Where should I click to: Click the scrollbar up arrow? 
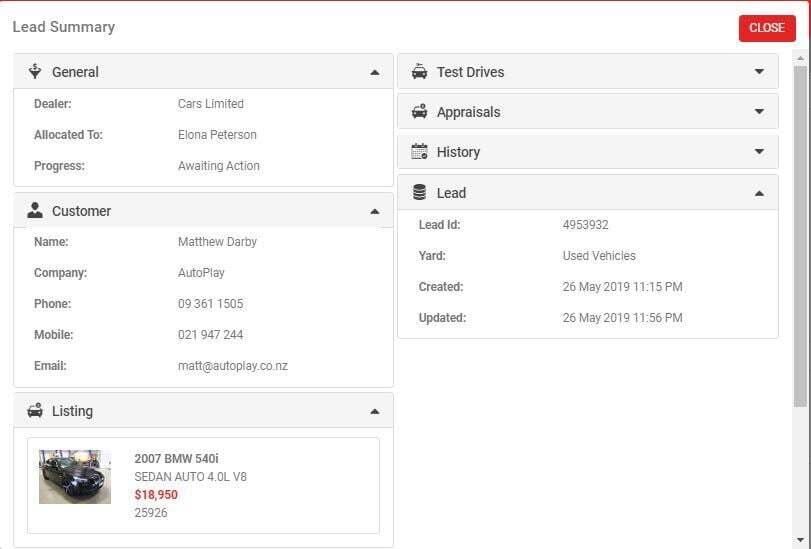(800, 58)
